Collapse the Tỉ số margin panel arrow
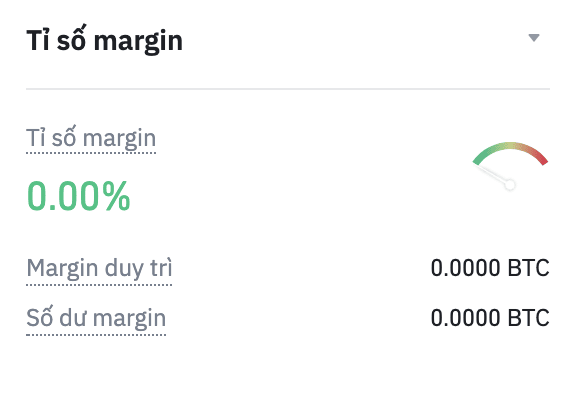The width and height of the screenshot is (568, 420). [534, 38]
